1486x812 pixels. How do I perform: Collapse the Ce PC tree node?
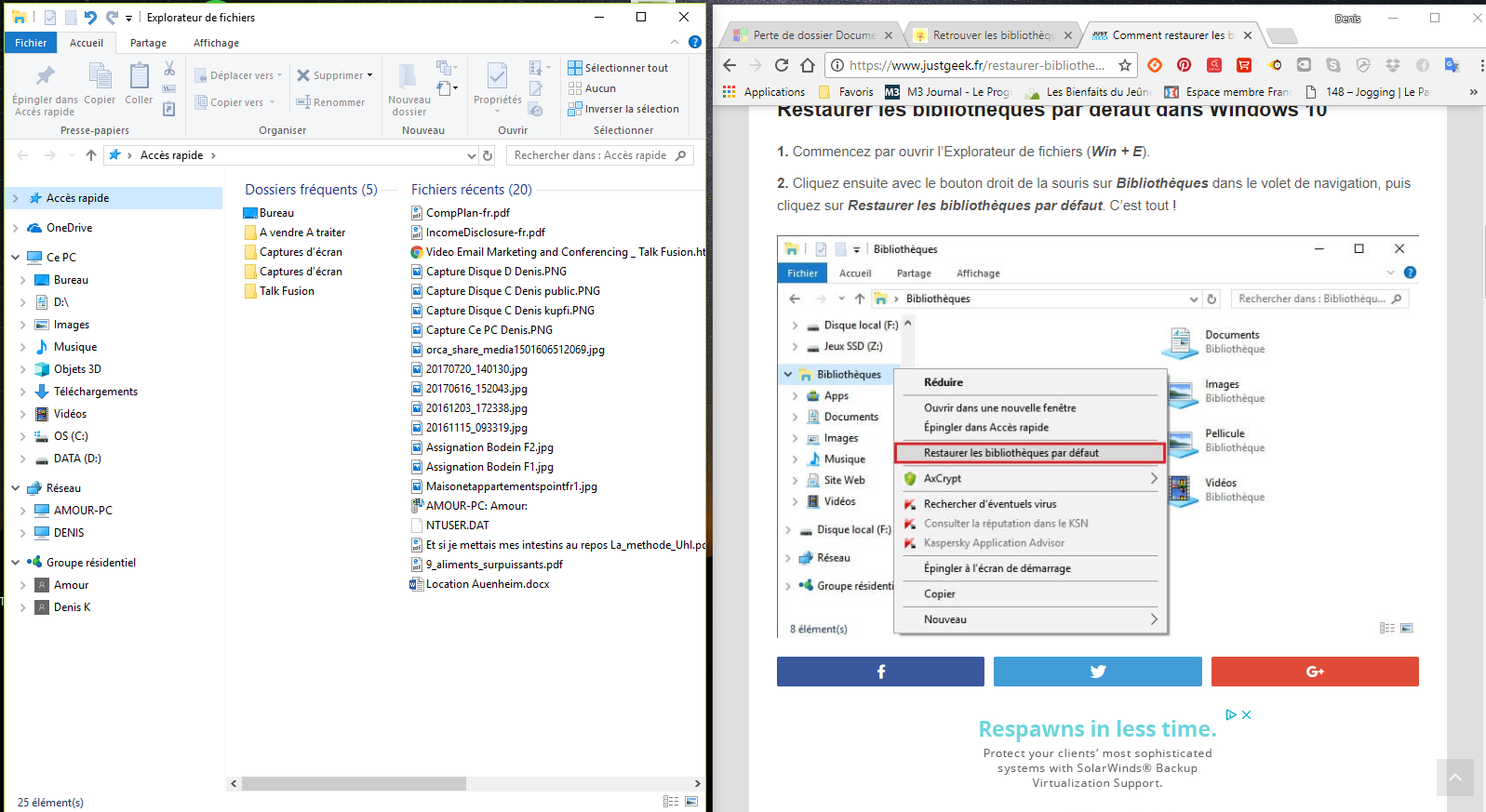click(16, 258)
